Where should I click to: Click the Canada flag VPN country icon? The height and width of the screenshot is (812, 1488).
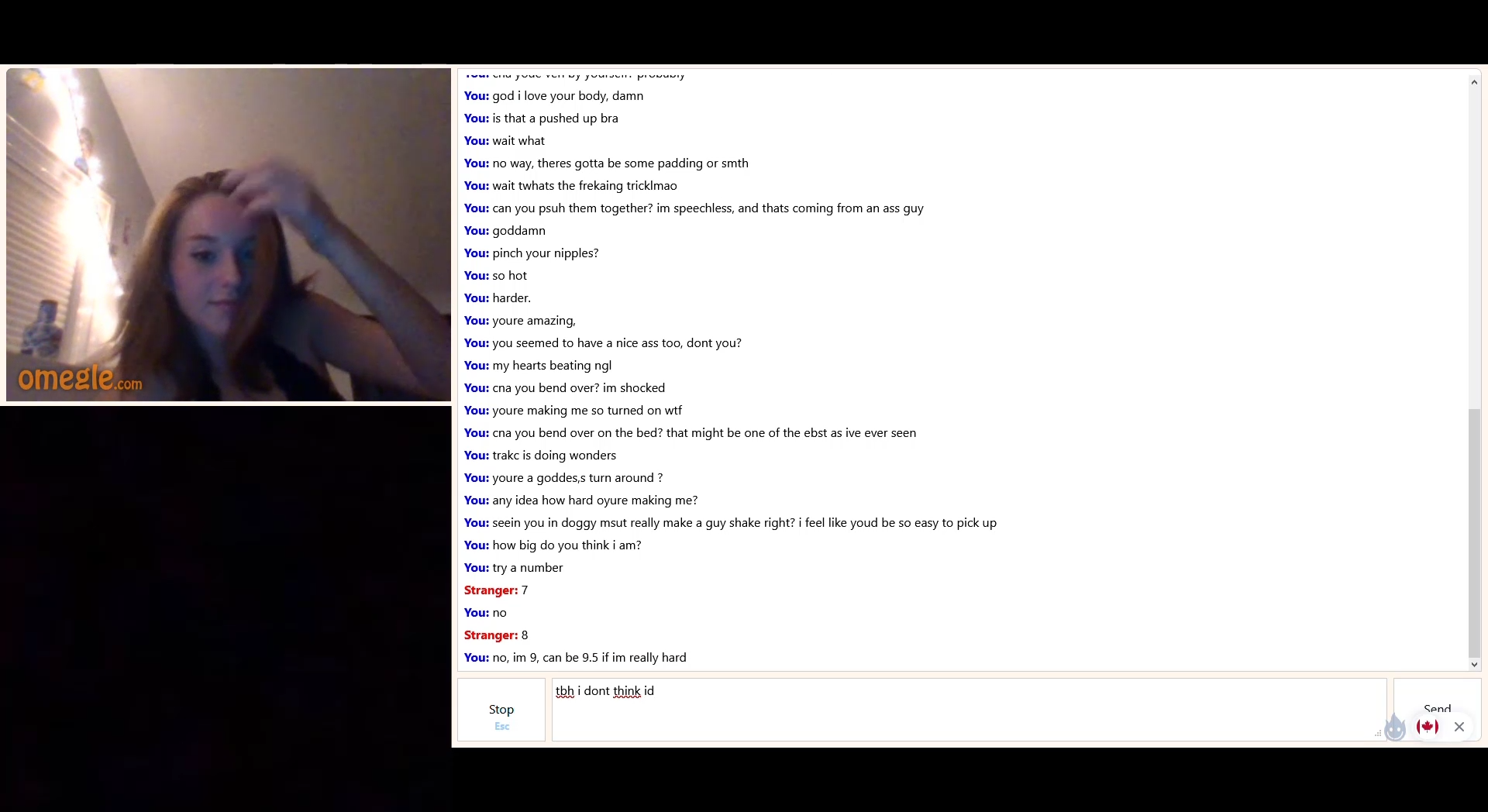(x=1428, y=726)
